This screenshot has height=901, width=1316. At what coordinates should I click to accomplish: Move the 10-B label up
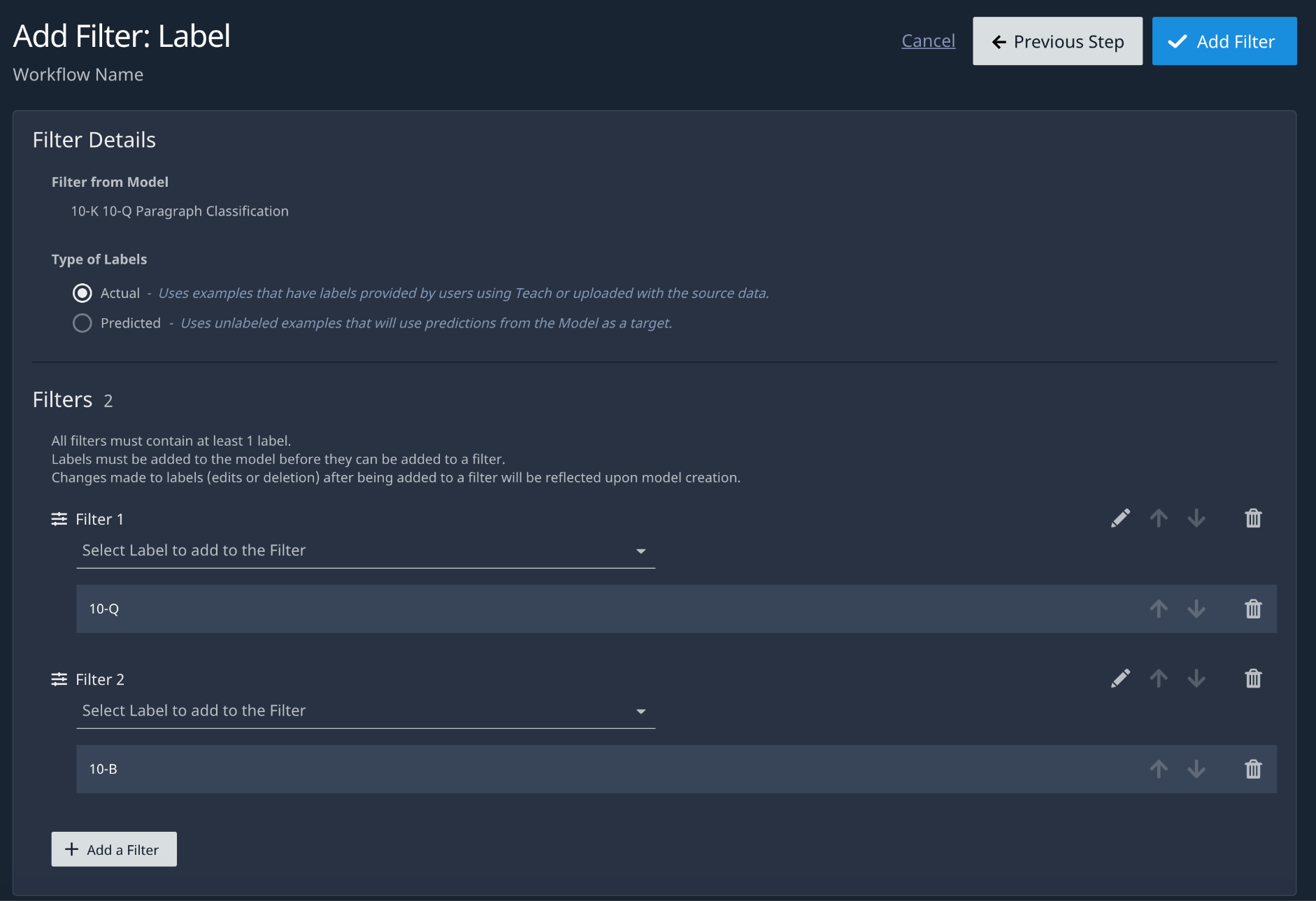tap(1159, 769)
